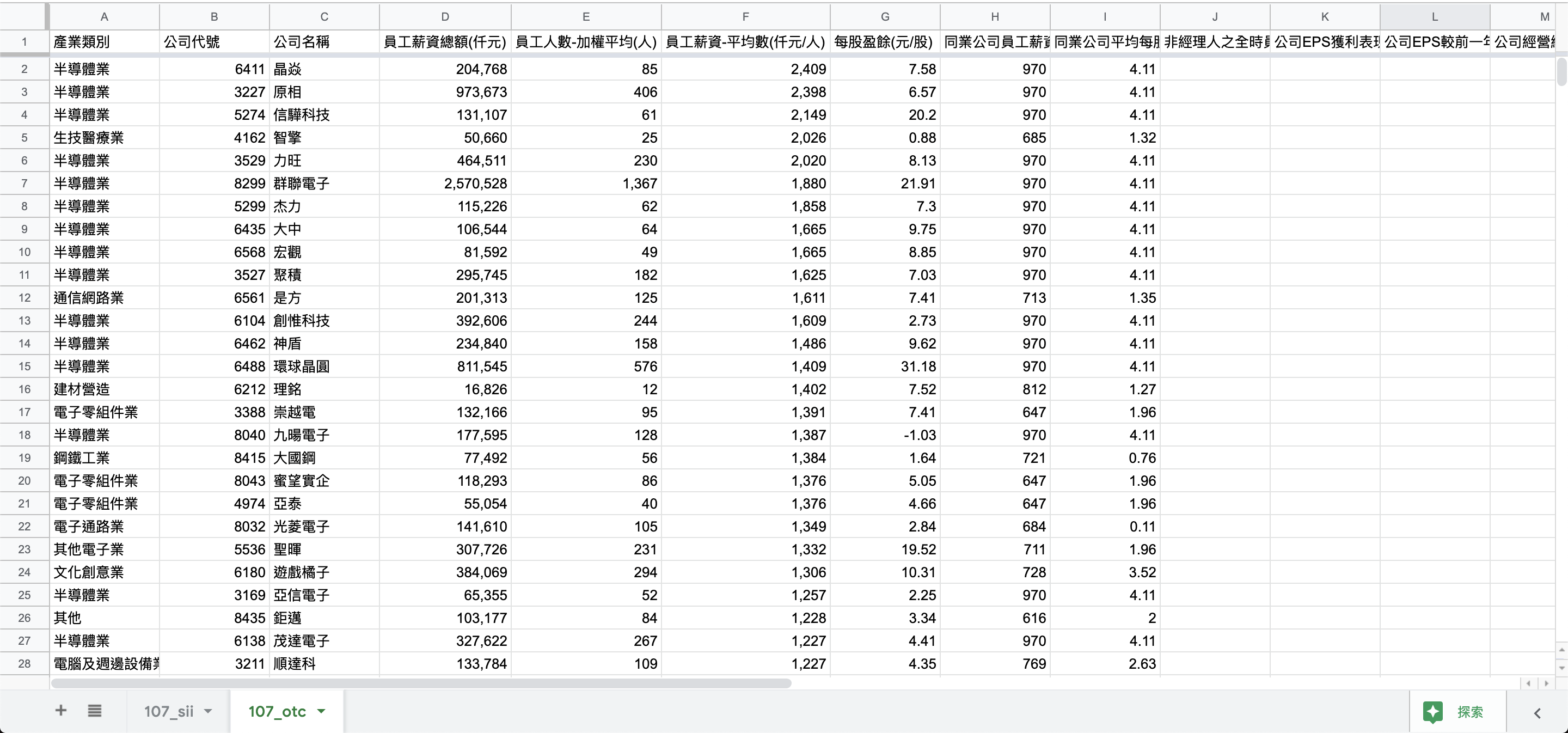Select column A header
Viewport: 1568px width, 733px height.
(104, 16)
